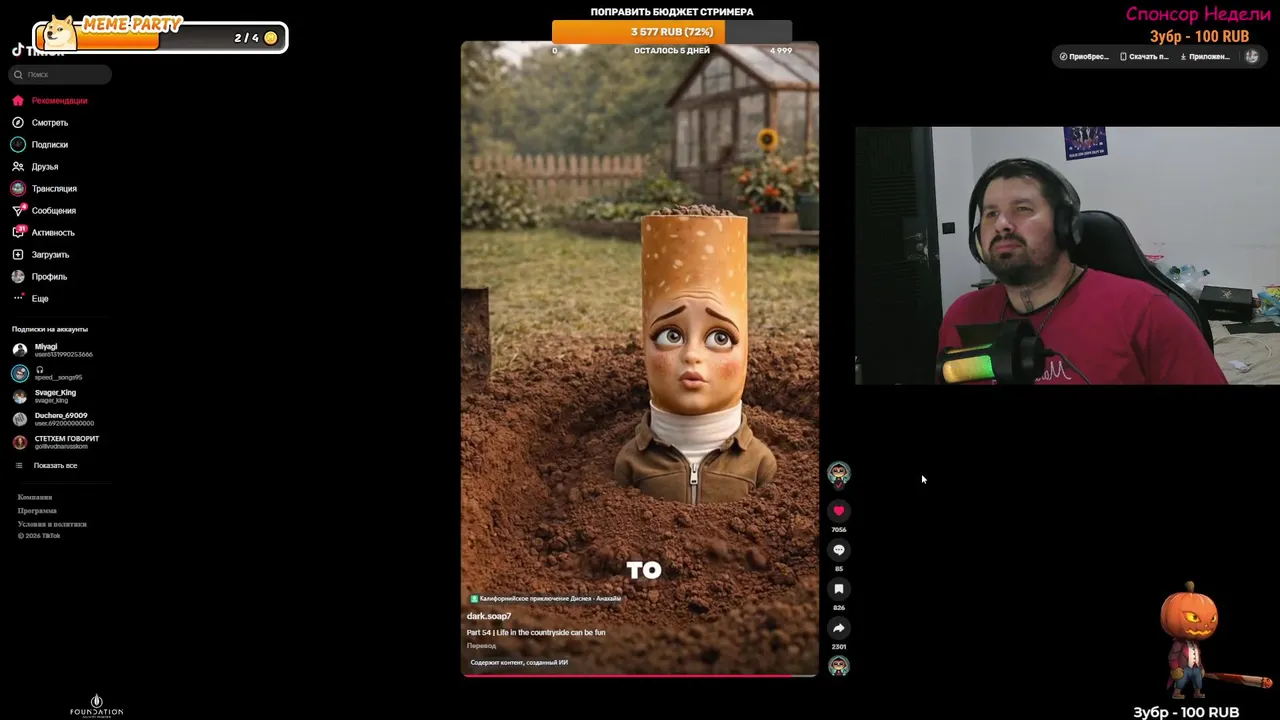Open СТЕТХЕМ ГОВОРИТ account
This screenshot has height=720, width=1280.
(x=55, y=442)
